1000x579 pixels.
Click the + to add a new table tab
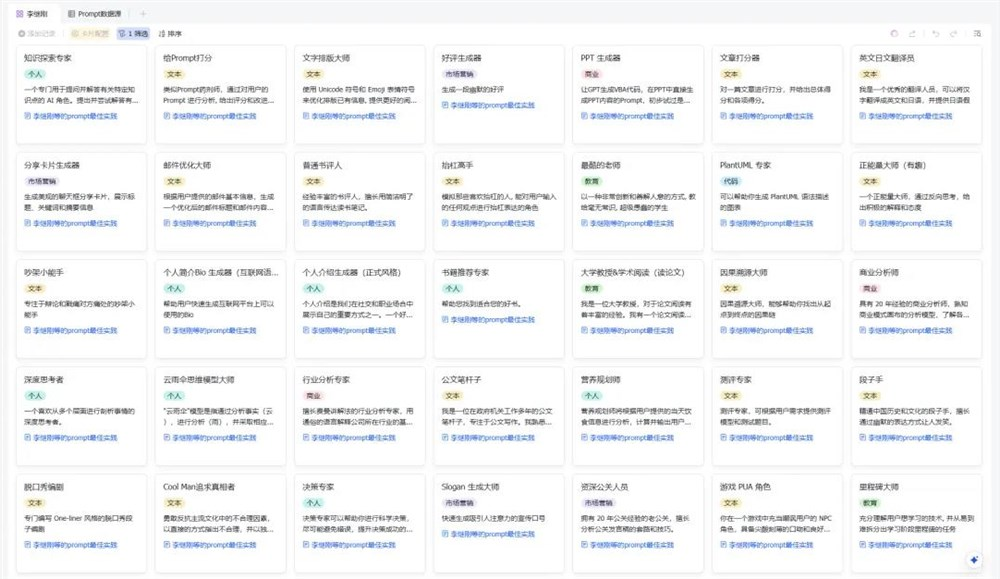[144, 14]
